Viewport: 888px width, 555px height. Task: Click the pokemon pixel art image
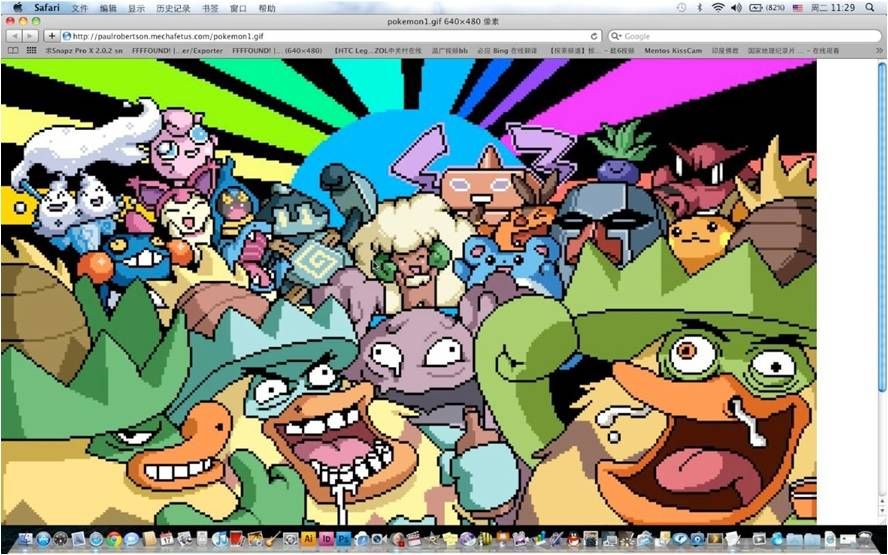(x=408, y=292)
